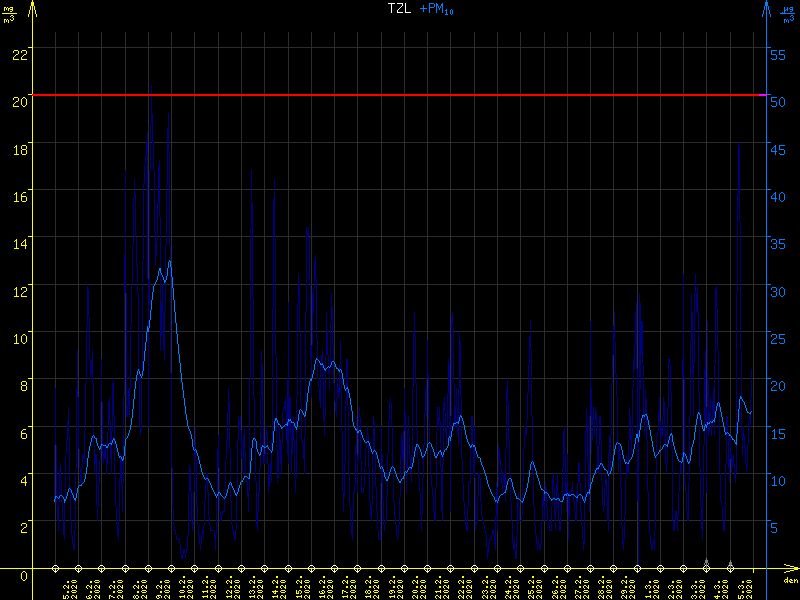
Task: Click the first circle marker on the x-axis
Action: [56, 568]
